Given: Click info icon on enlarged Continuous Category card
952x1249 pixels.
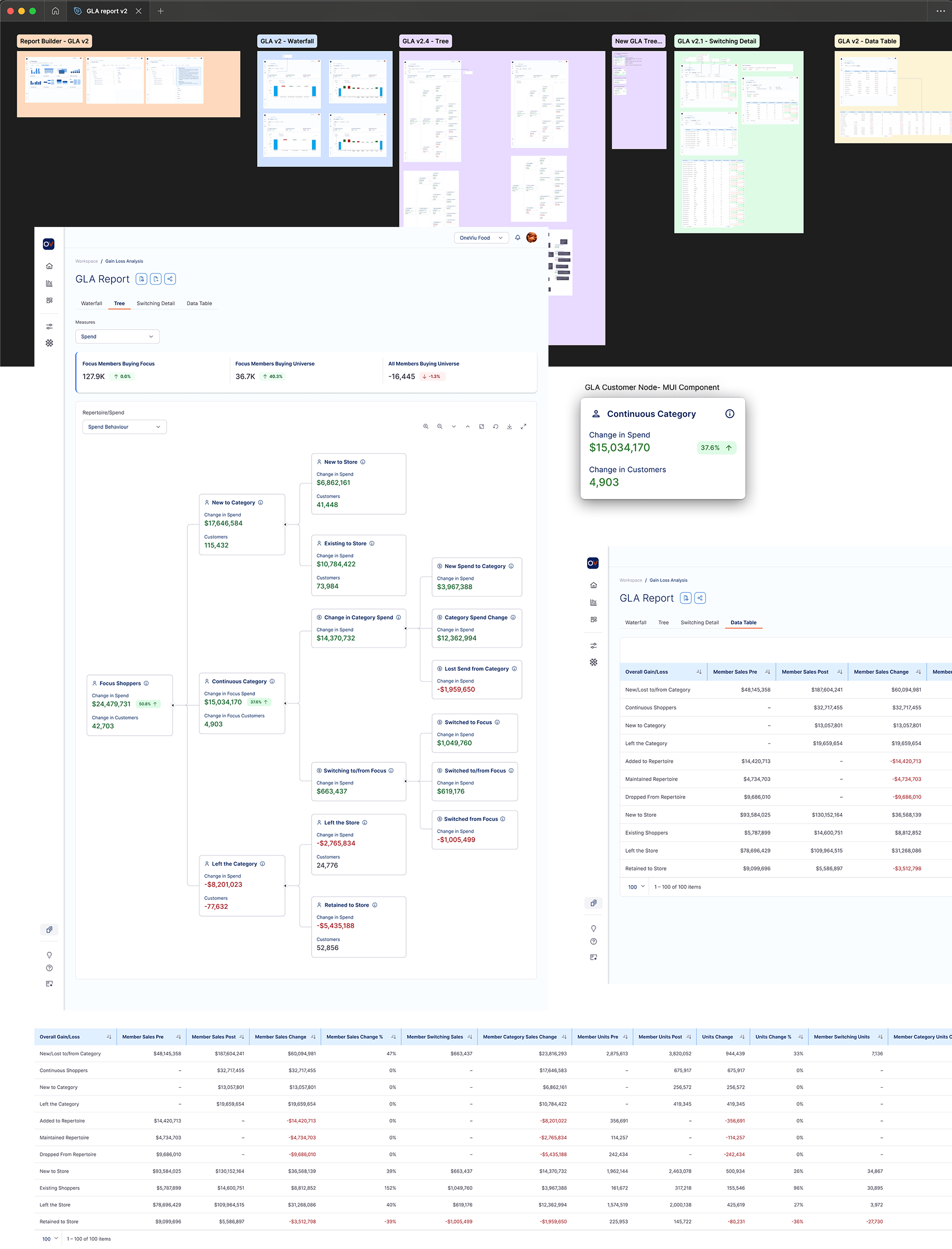Looking at the screenshot, I should pos(730,414).
